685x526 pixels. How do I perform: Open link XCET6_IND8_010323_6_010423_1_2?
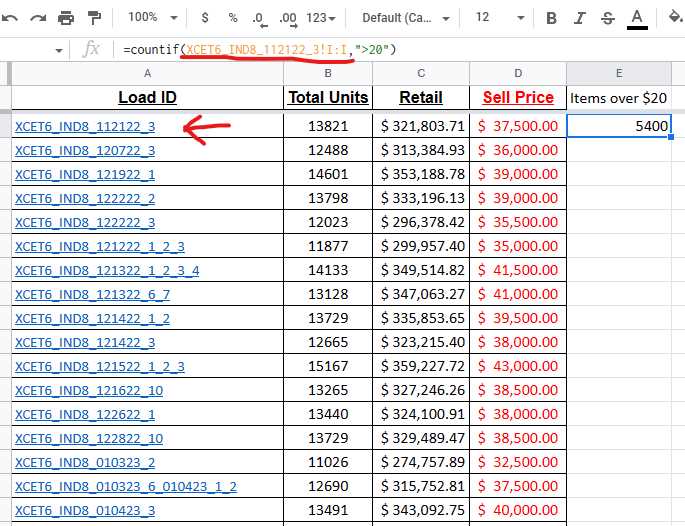(126, 487)
